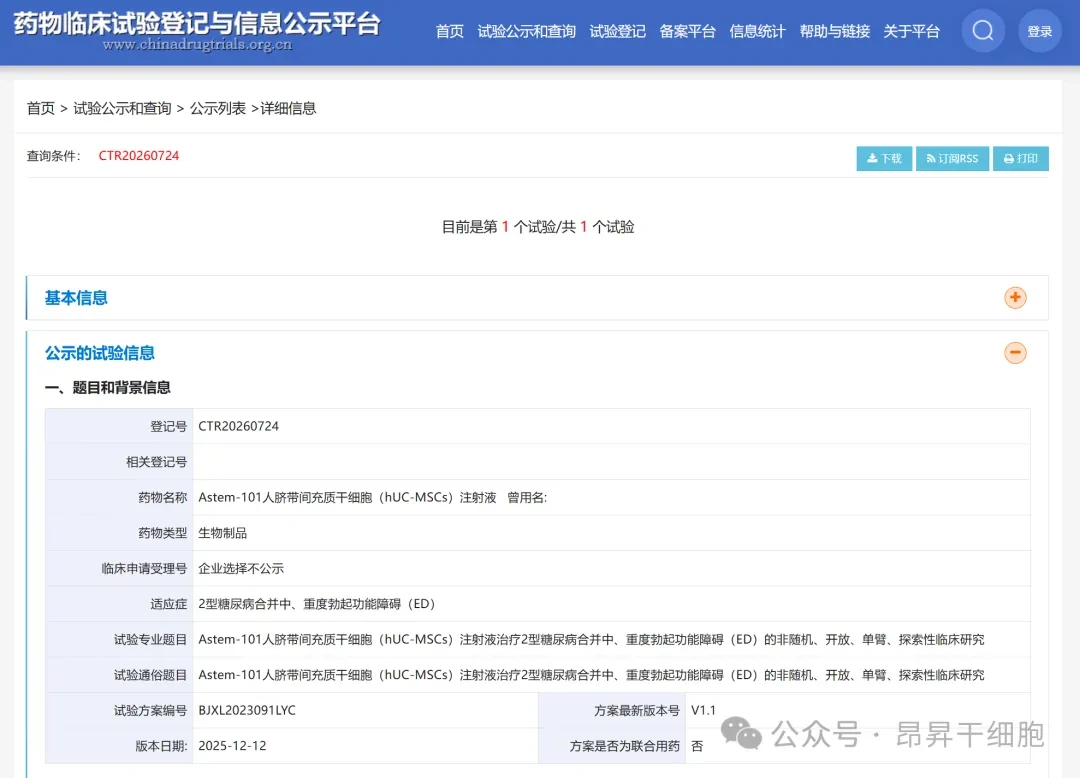Click the text 目前是第 1 个试验/共 1 个试验

point(538,227)
